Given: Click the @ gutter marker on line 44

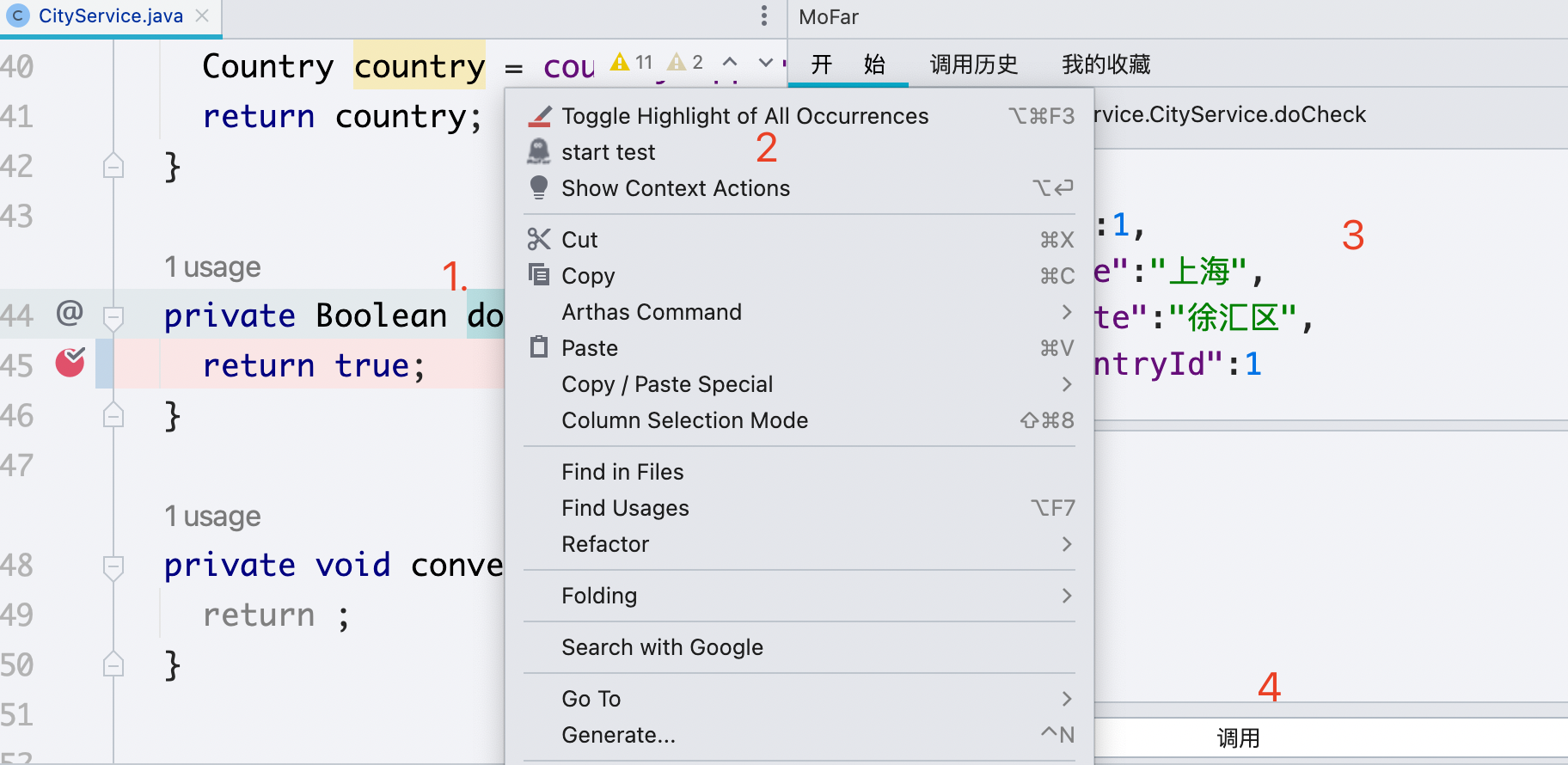Looking at the screenshot, I should [70, 313].
